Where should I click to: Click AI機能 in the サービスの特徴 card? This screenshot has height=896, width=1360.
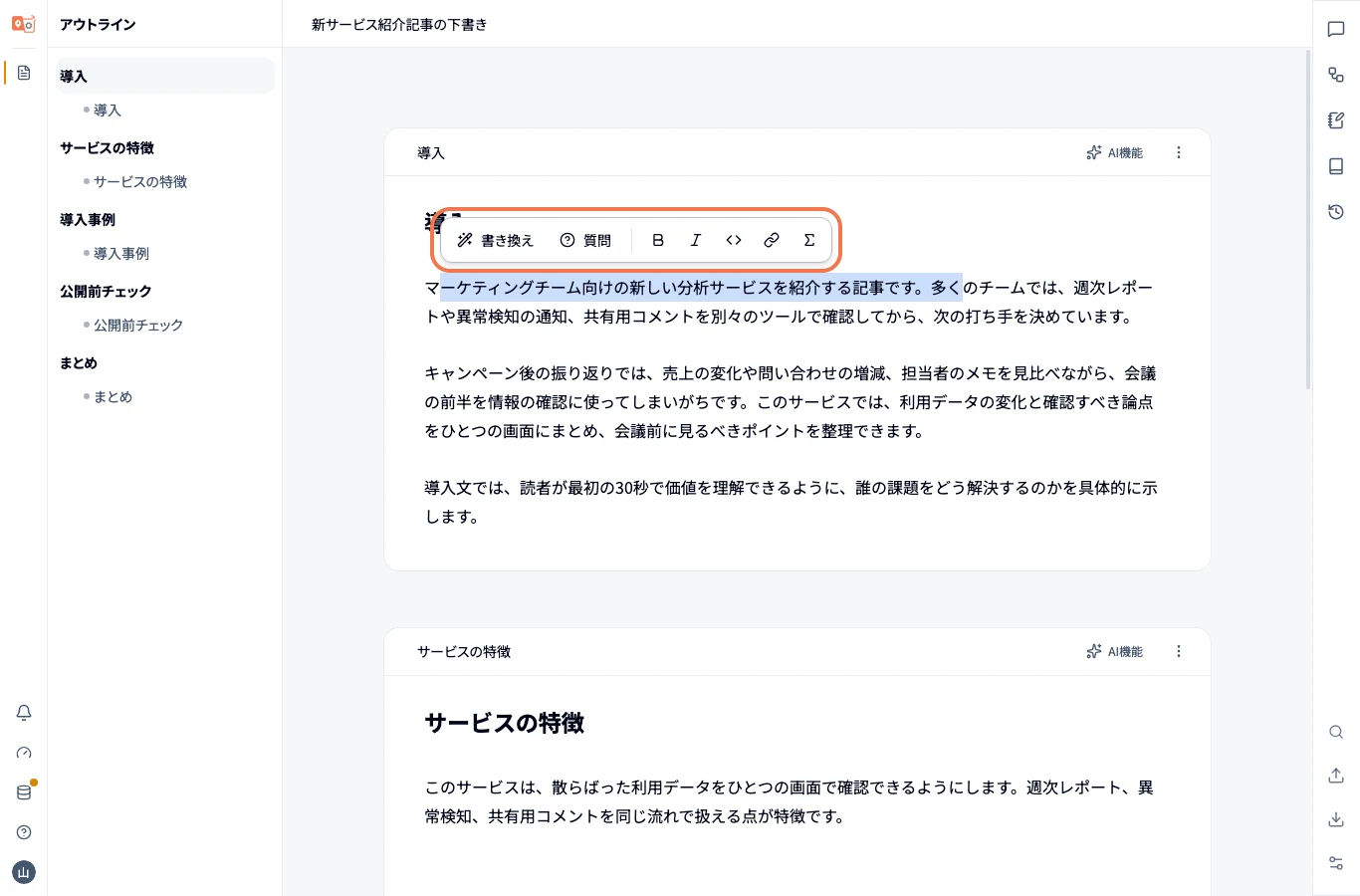tap(1115, 651)
